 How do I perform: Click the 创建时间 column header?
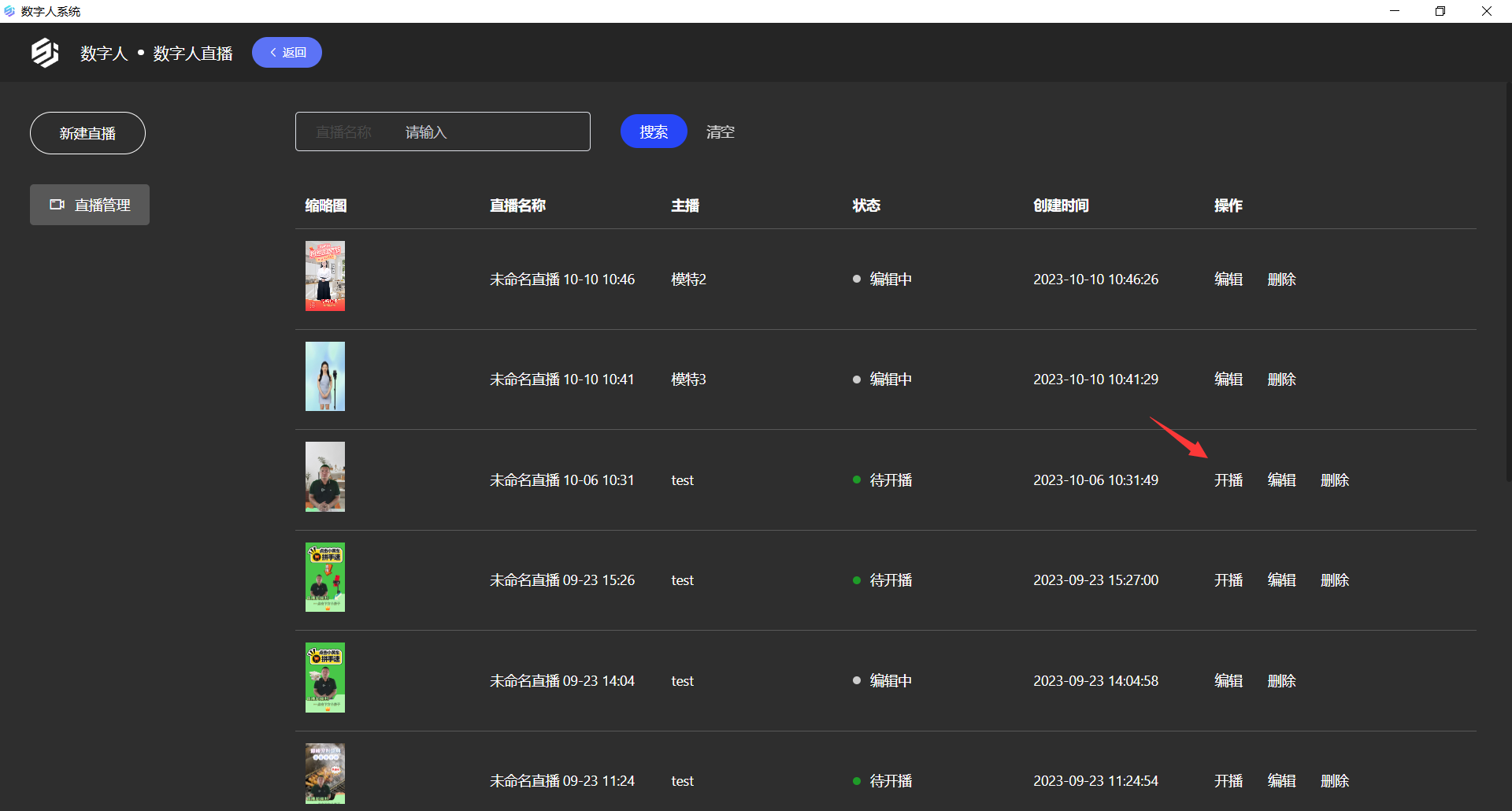coord(1061,206)
